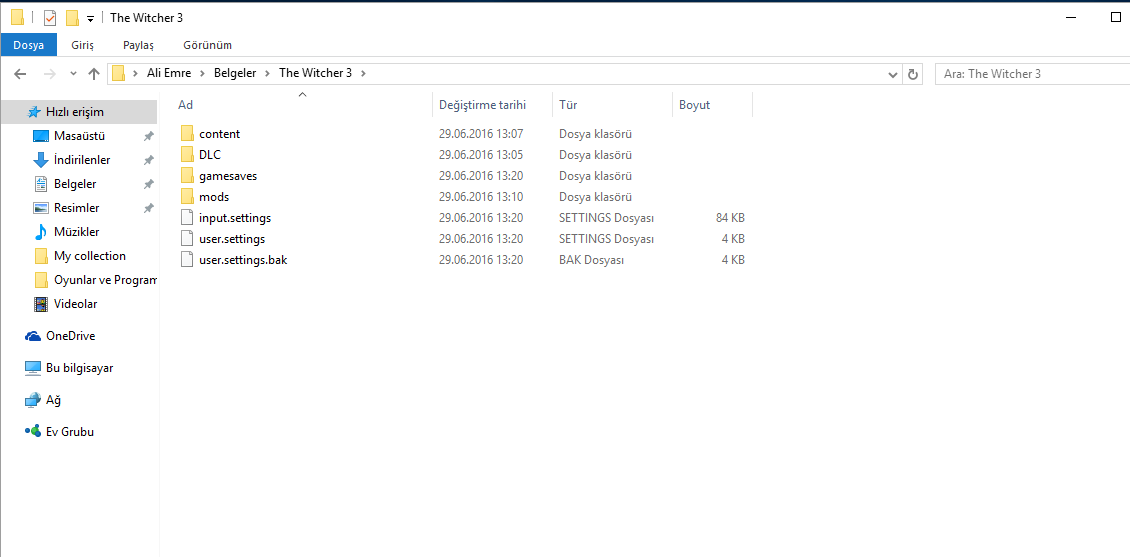Unpin Masaüstü using its pin icon
Image resolution: width=1130 pixels, height=557 pixels.
click(148, 136)
